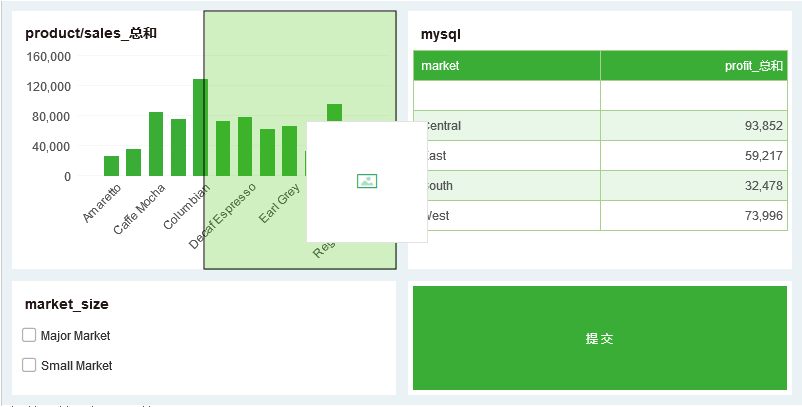Click the image placeholder icon
This screenshot has height=407, width=802.
pyautogui.click(x=367, y=181)
